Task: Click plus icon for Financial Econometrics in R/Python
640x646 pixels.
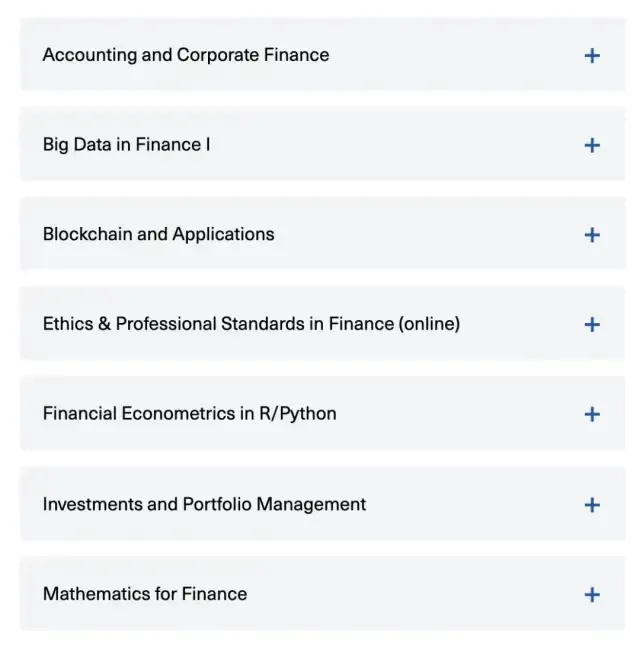Action: tap(592, 414)
